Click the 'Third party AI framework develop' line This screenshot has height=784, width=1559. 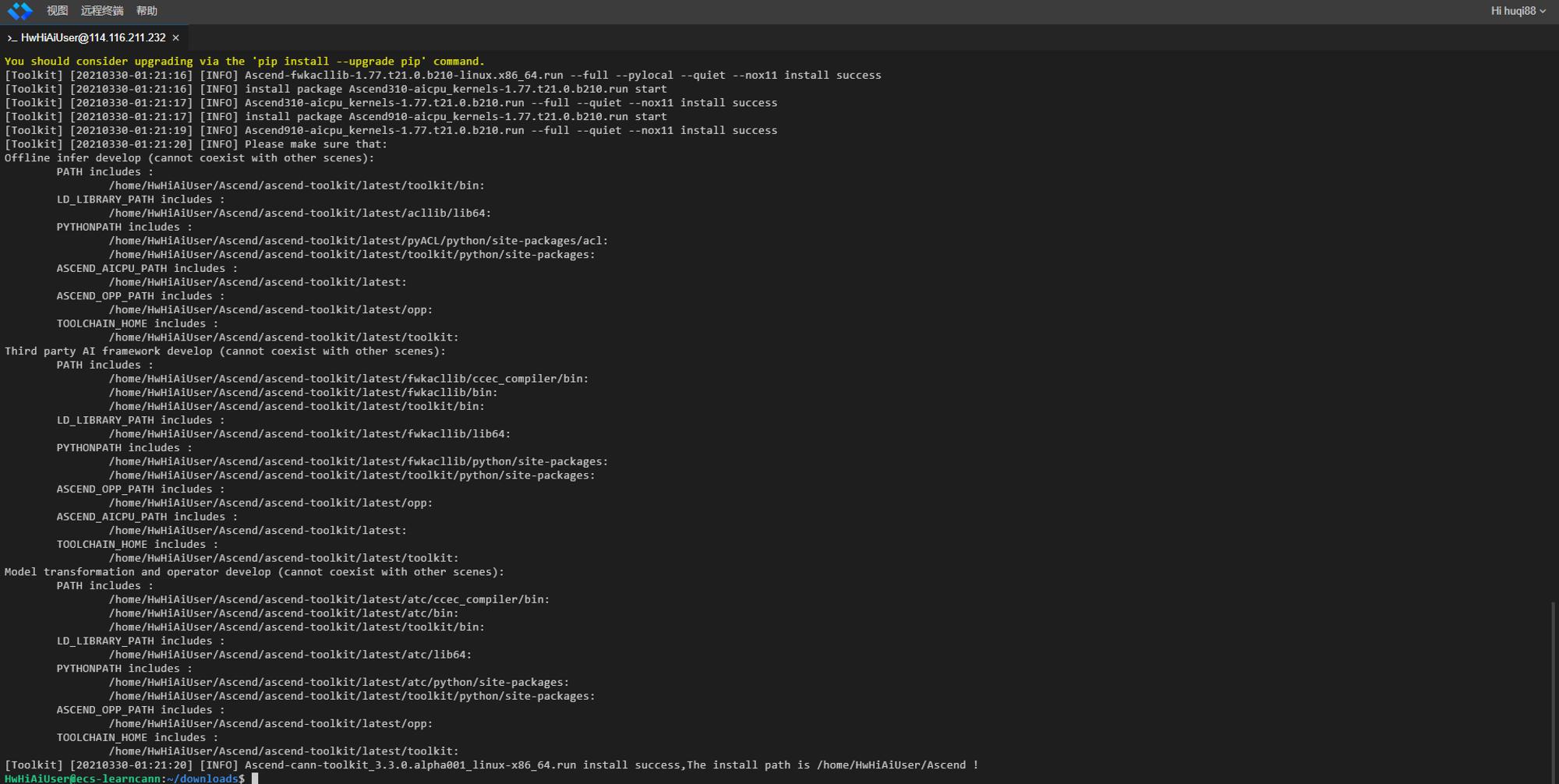click(x=225, y=351)
